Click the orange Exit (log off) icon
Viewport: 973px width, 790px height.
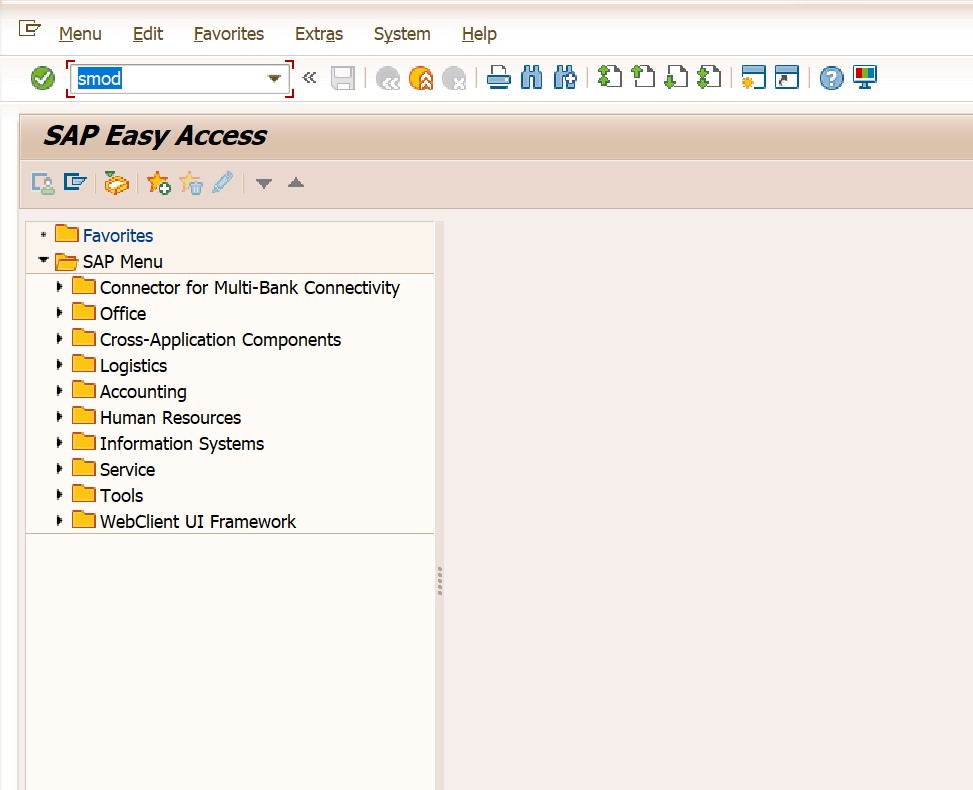coord(421,78)
